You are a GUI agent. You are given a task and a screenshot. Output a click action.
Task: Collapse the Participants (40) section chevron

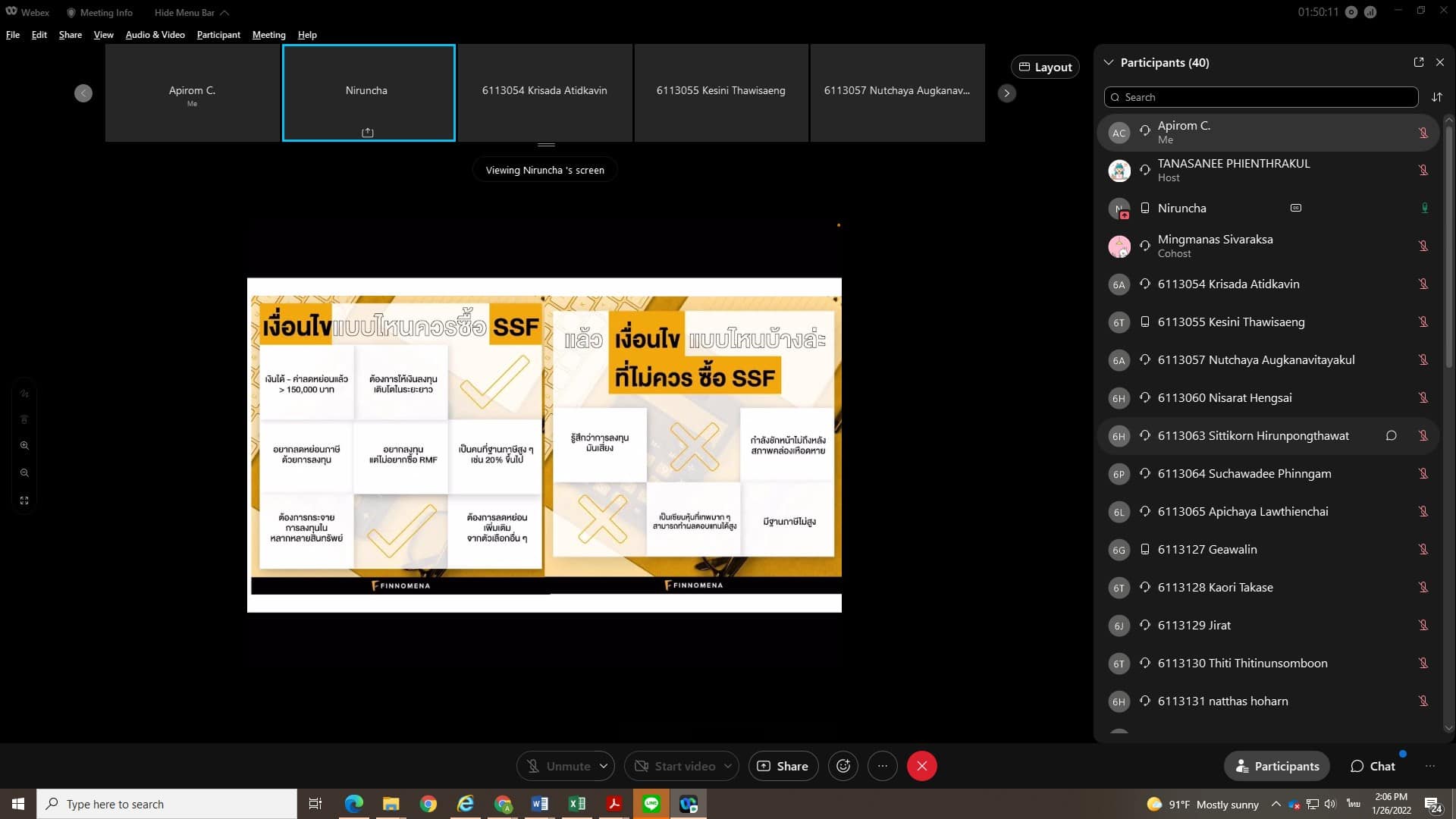[1109, 62]
